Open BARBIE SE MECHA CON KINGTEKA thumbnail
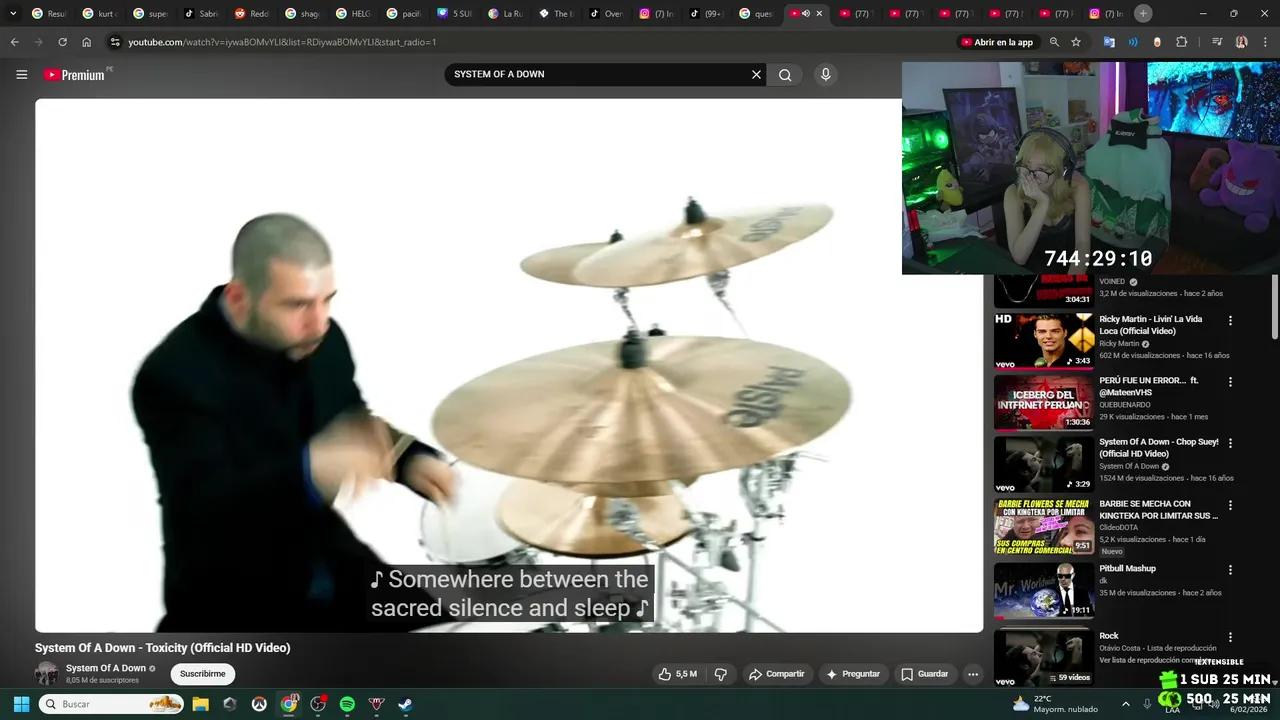1280x720 pixels. (1044, 526)
